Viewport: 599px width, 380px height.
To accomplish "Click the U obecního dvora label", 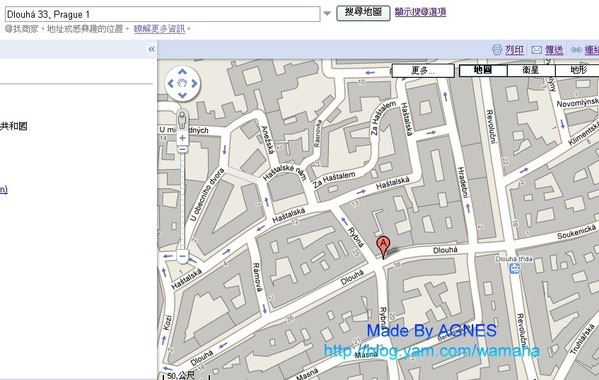I will 207,194.
